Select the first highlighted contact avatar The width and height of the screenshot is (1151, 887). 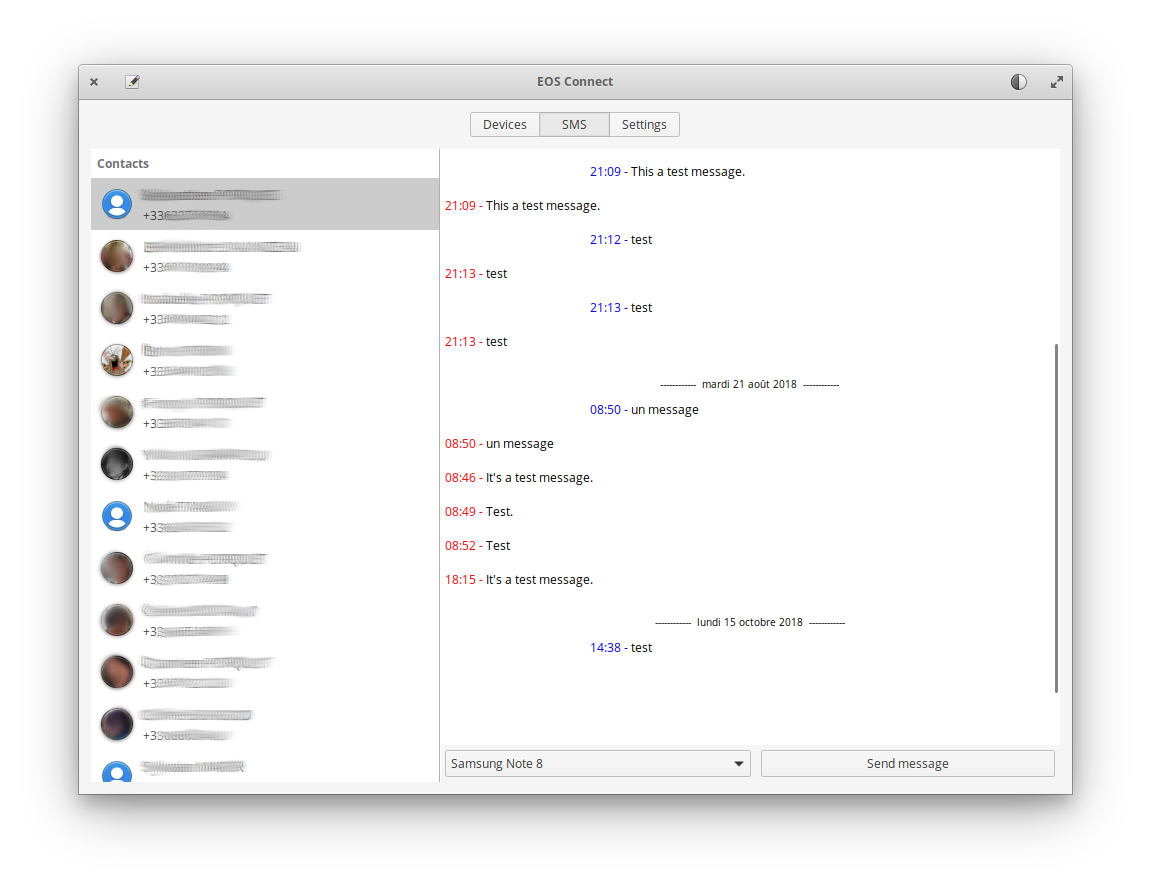click(117, 204)
